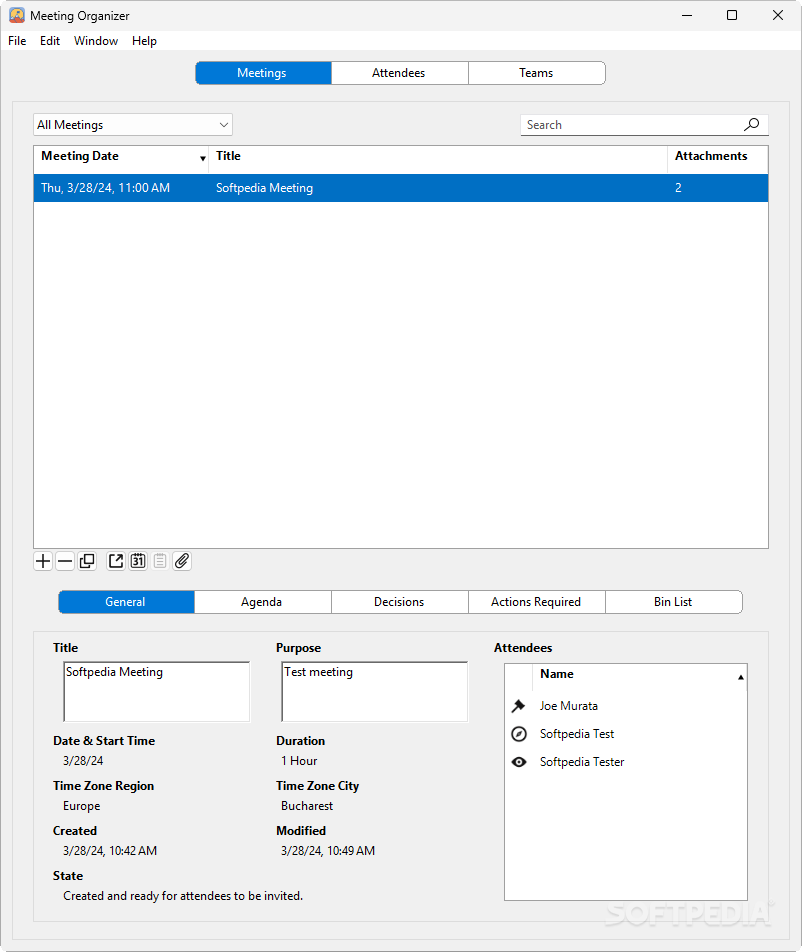Maximize the Meeting Organizer window

732,15
